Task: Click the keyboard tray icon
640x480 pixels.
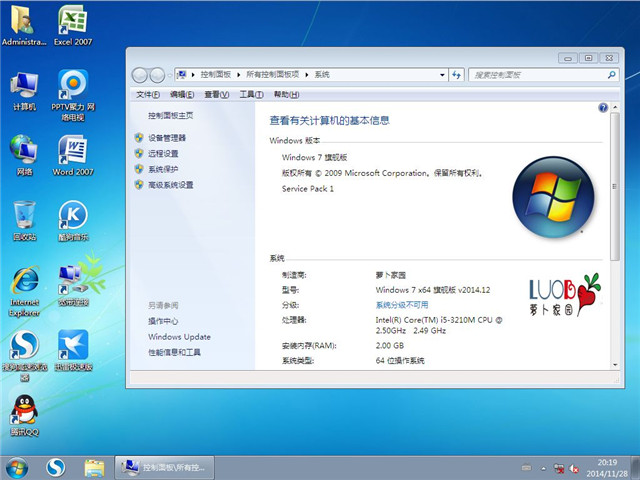Action: coord(527,468)
